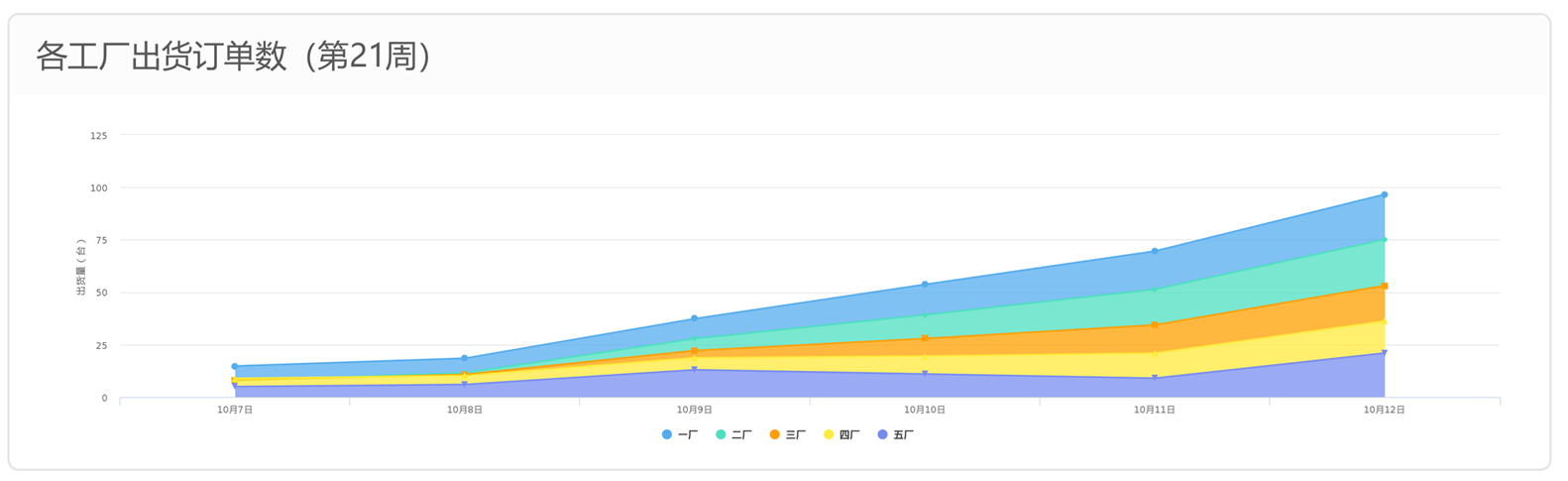Click the 25 y-axis value

click(102, 345)
